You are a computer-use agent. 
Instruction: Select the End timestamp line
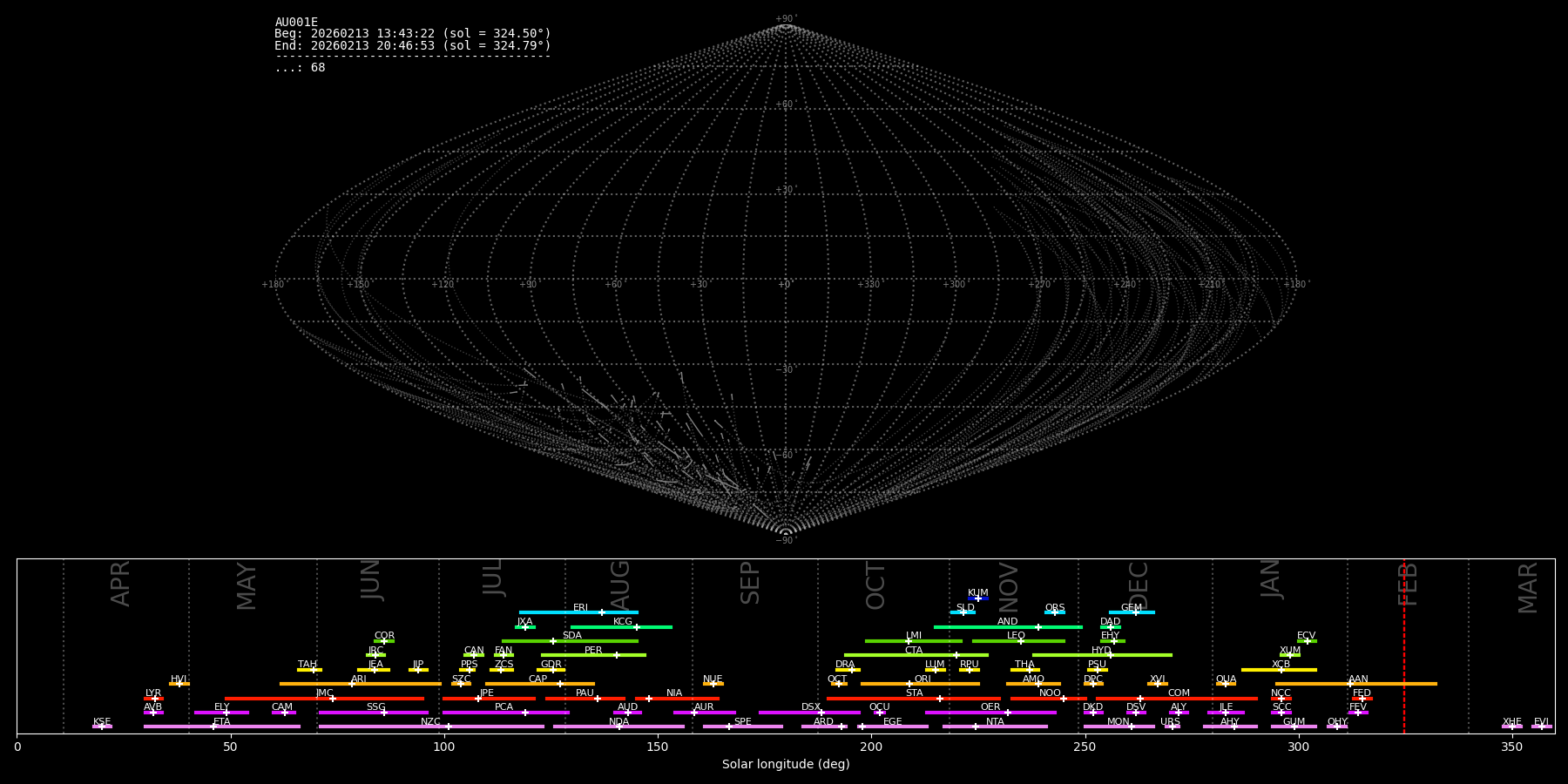point(413,45)
